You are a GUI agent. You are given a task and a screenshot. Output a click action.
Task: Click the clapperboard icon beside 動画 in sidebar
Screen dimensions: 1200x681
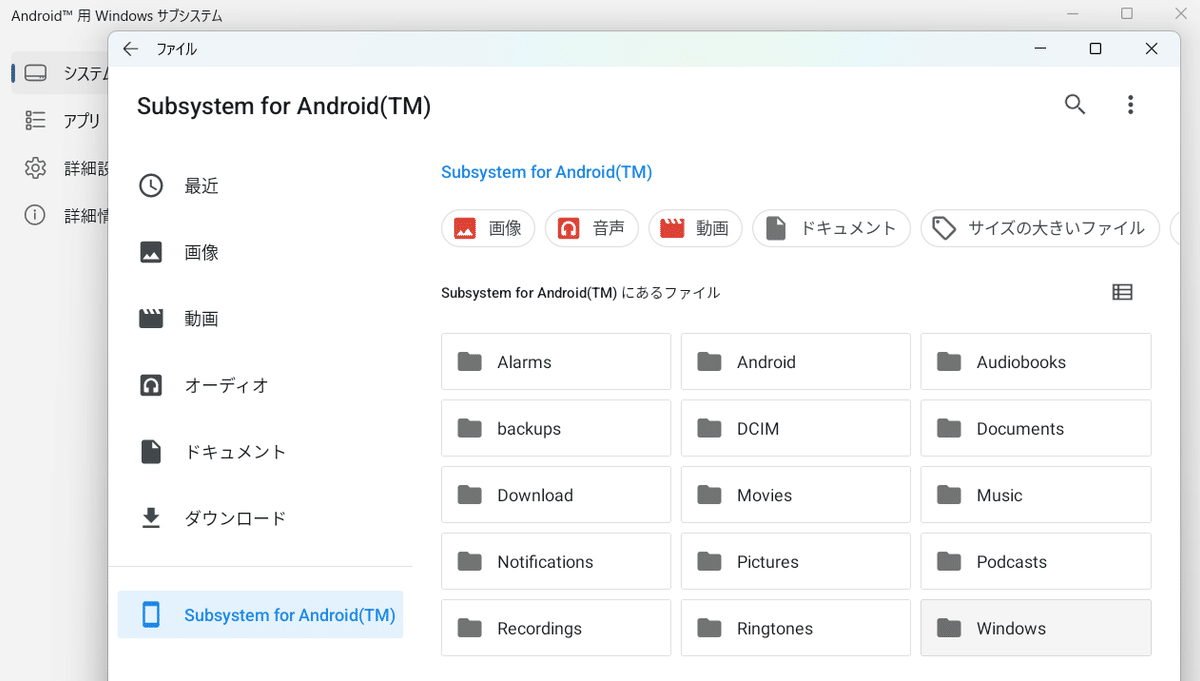tap(151, 319)
